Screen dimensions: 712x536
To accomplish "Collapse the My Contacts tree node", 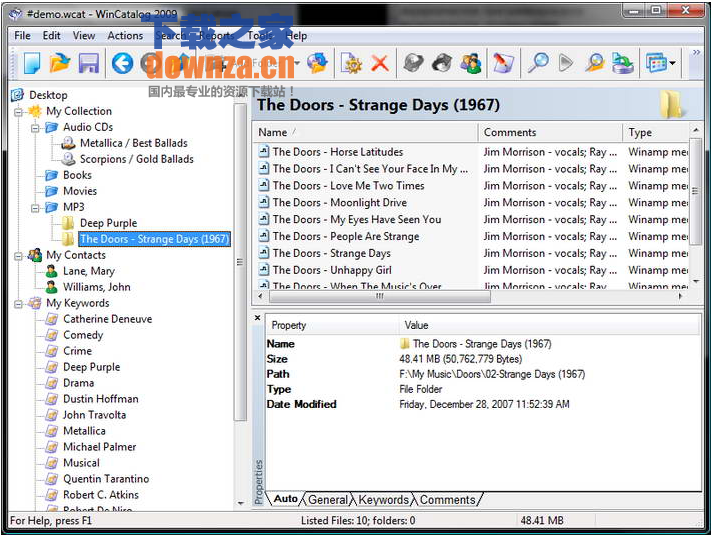I will (x=18, y=256).
